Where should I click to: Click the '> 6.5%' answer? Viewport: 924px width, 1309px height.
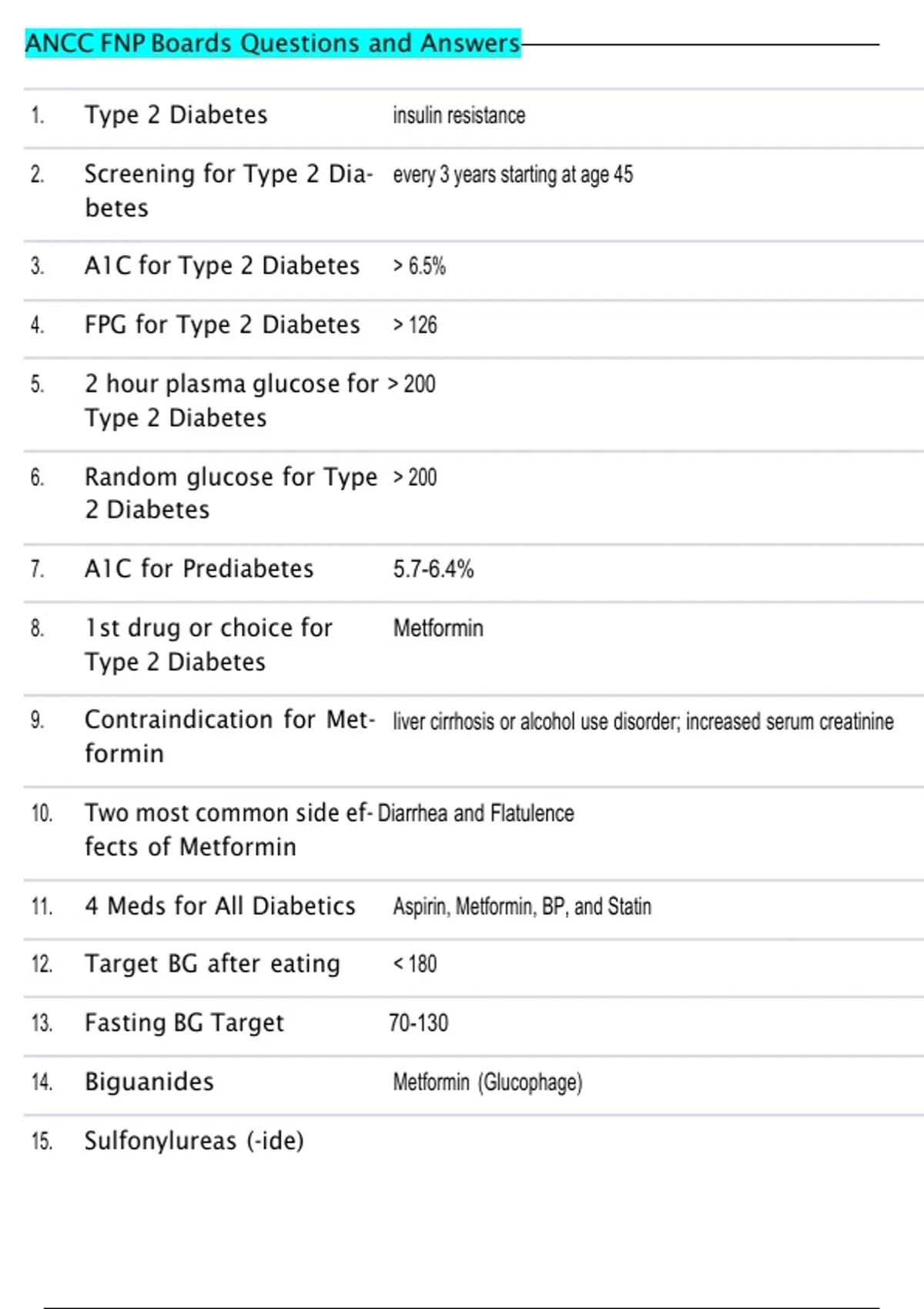pos(420,266)
